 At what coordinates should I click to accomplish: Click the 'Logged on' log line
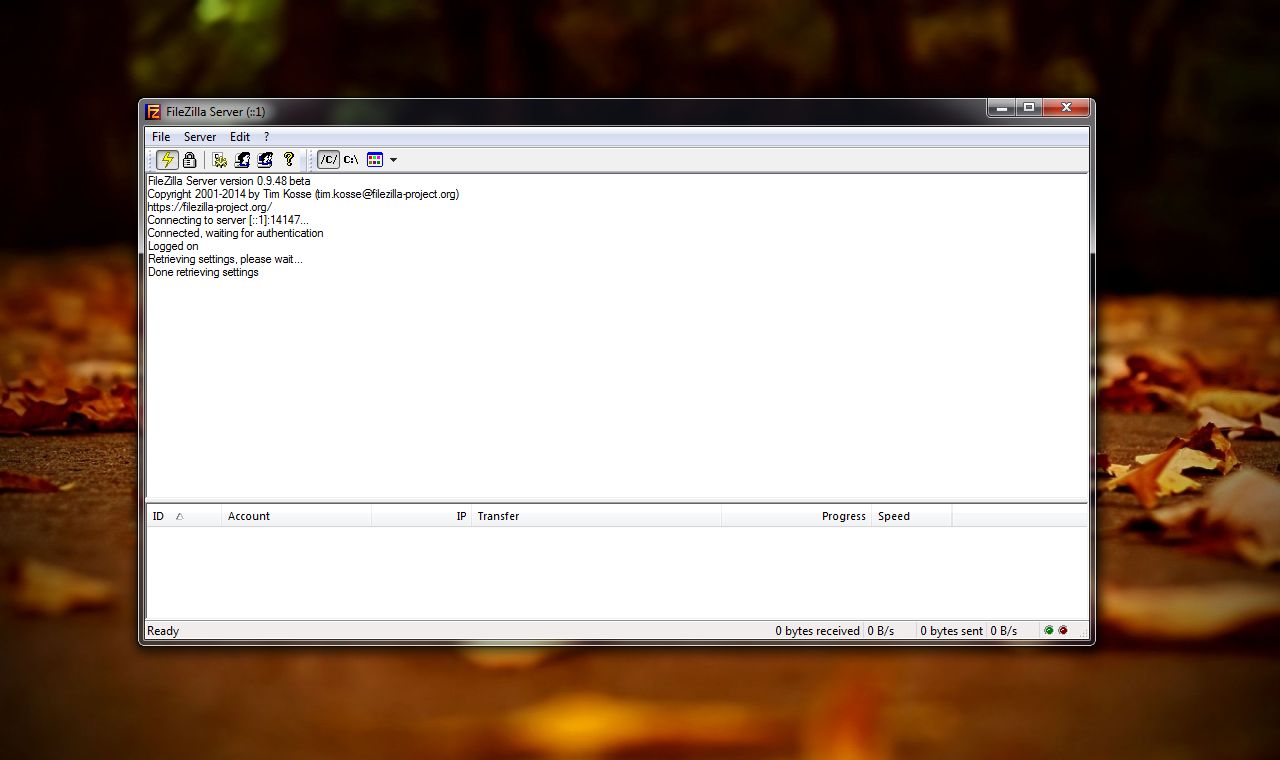pos(173,246)
